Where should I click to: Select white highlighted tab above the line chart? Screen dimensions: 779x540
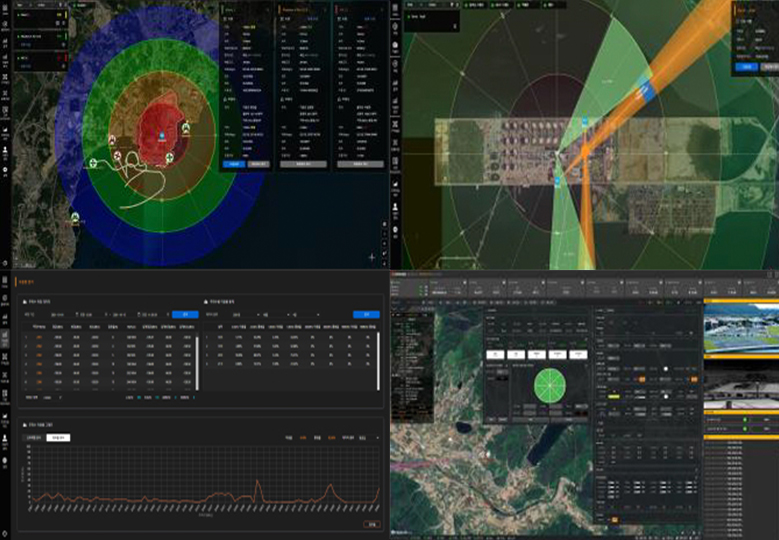pos(58,438)
